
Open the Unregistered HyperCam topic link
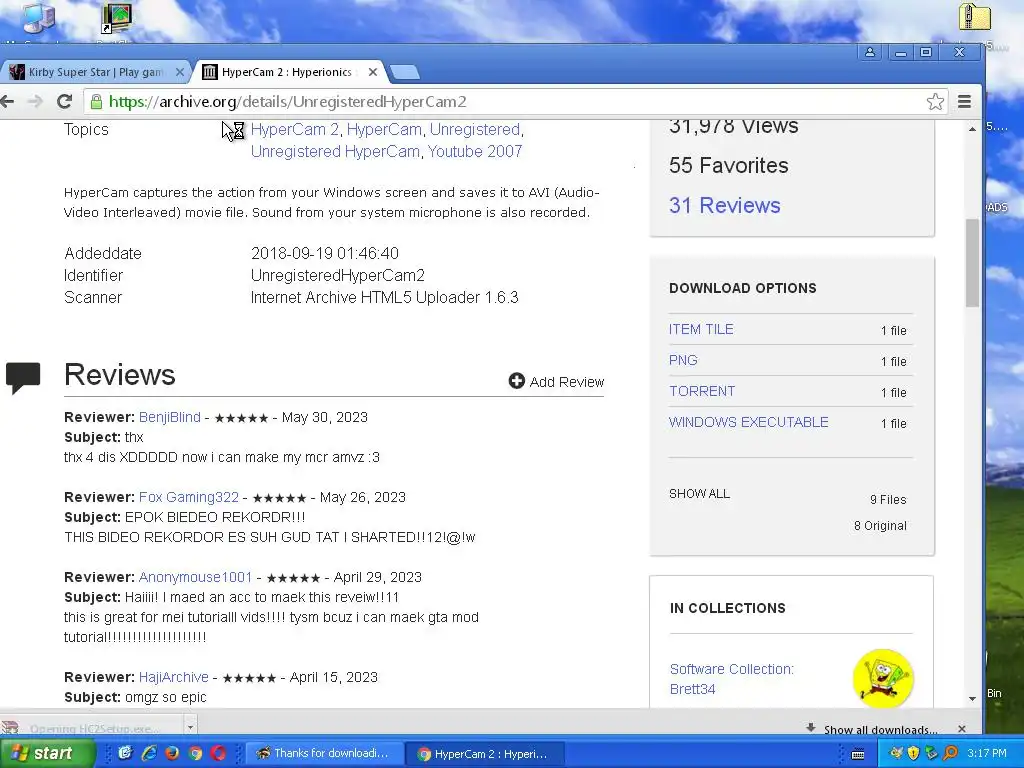click(335, 152)
